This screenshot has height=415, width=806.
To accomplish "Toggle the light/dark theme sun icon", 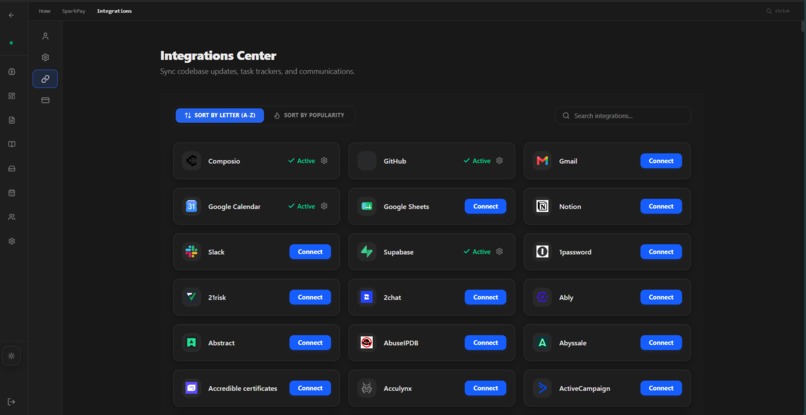I will [x=12, y=356].
